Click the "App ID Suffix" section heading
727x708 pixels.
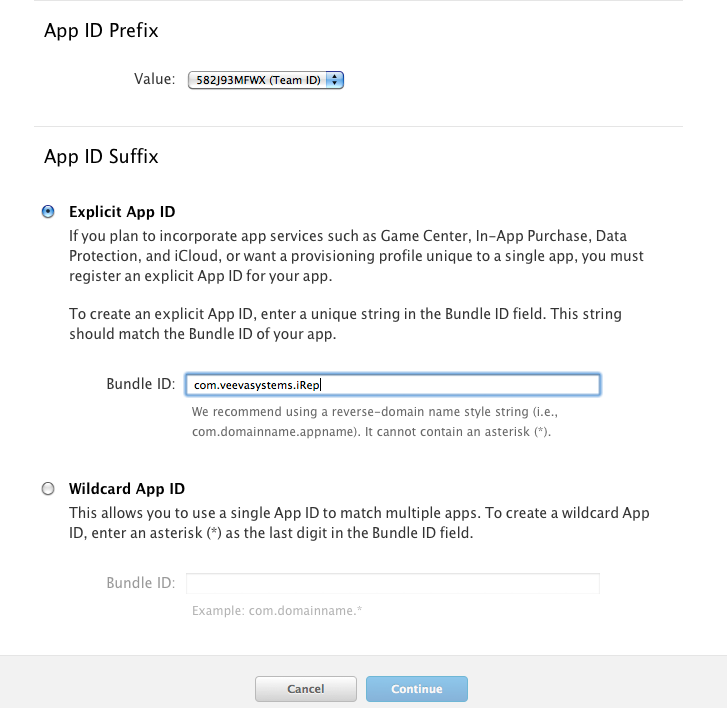(x=101, y=156)
